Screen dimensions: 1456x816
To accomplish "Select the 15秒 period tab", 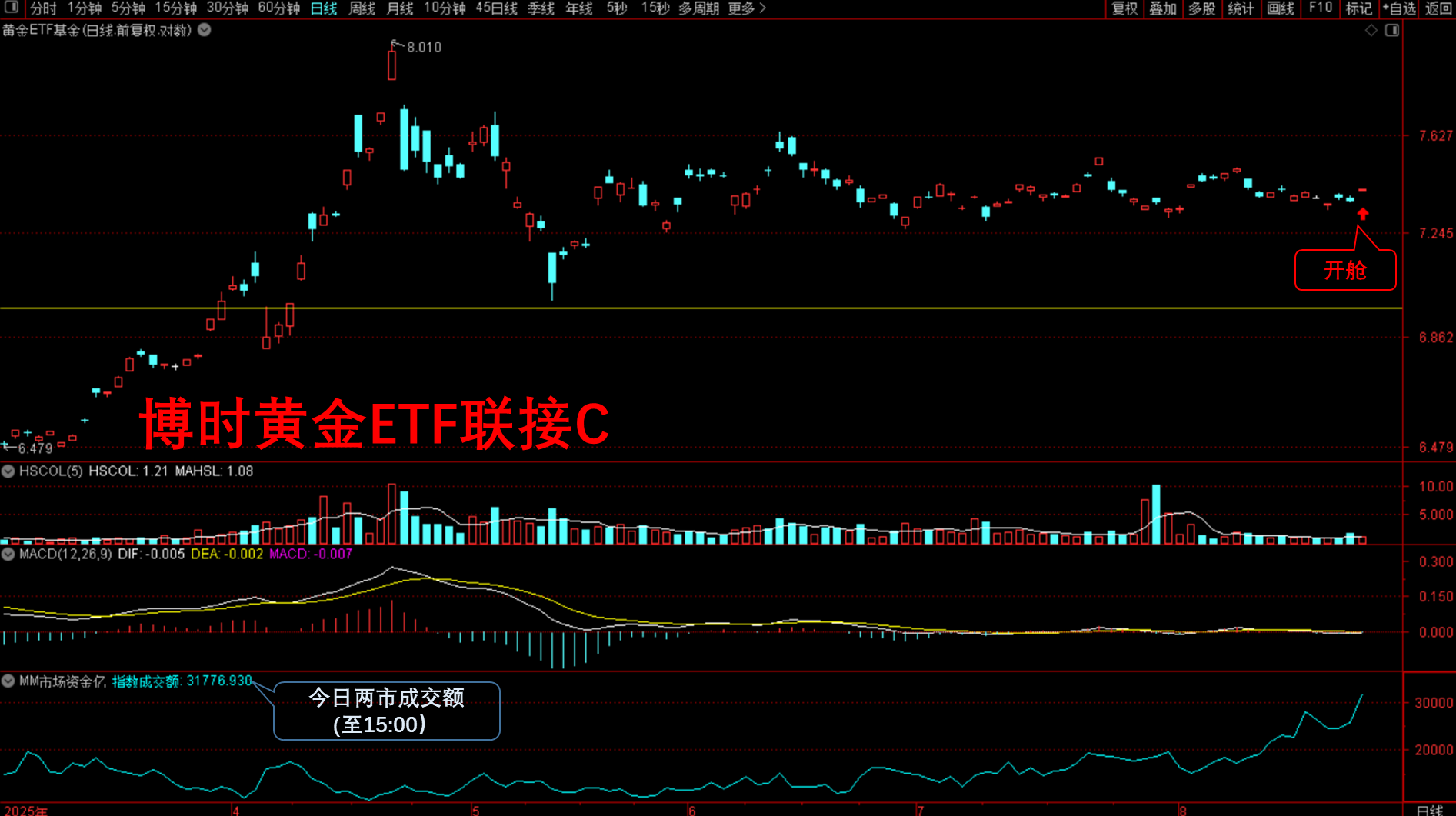I will [x=655, y=8].
